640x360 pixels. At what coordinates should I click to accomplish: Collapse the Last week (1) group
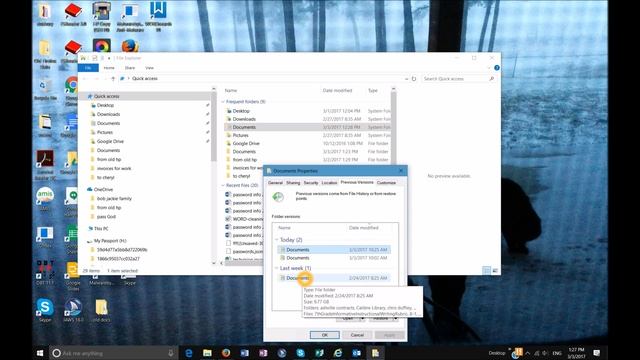277,268
